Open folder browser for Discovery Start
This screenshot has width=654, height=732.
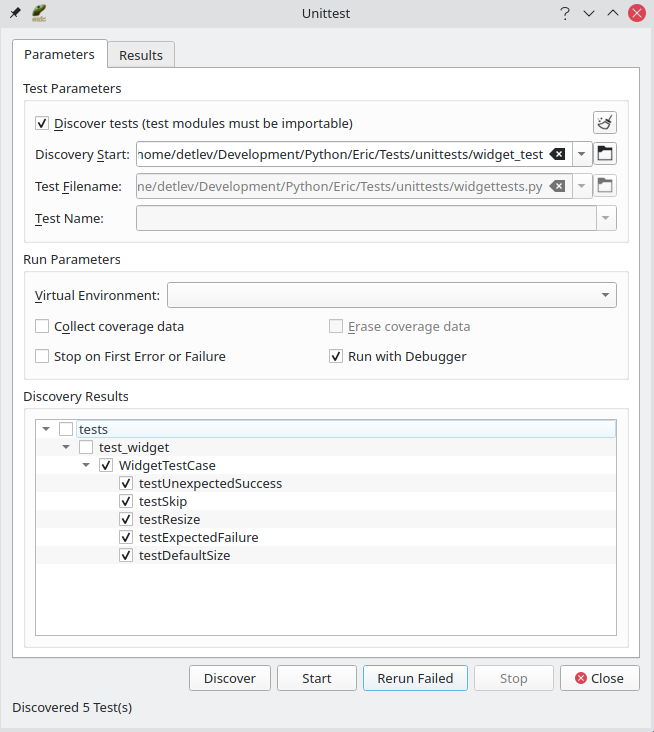(x=605, y=154)
